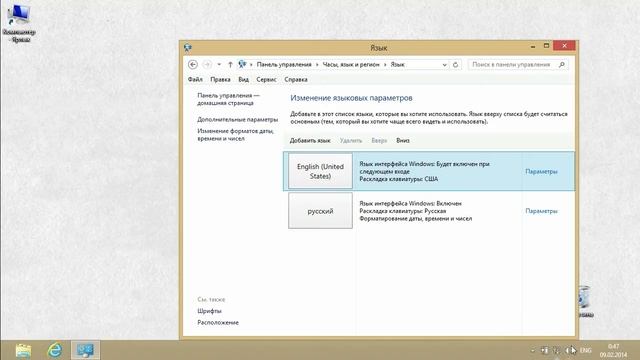
Task: Open the Расположение link
Action: pyautogui.click(x=218, y=322)
